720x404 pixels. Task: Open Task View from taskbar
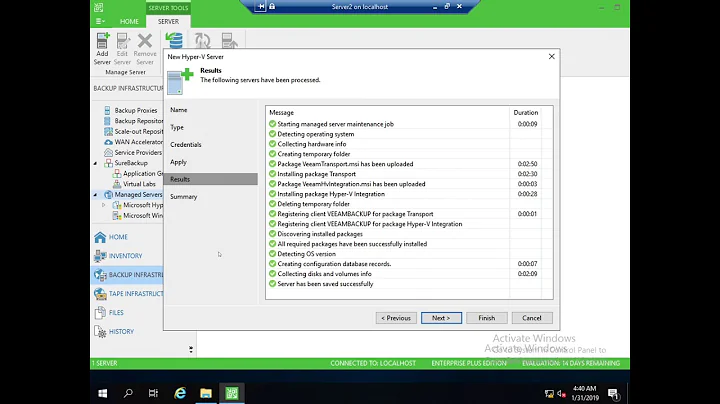153,393
